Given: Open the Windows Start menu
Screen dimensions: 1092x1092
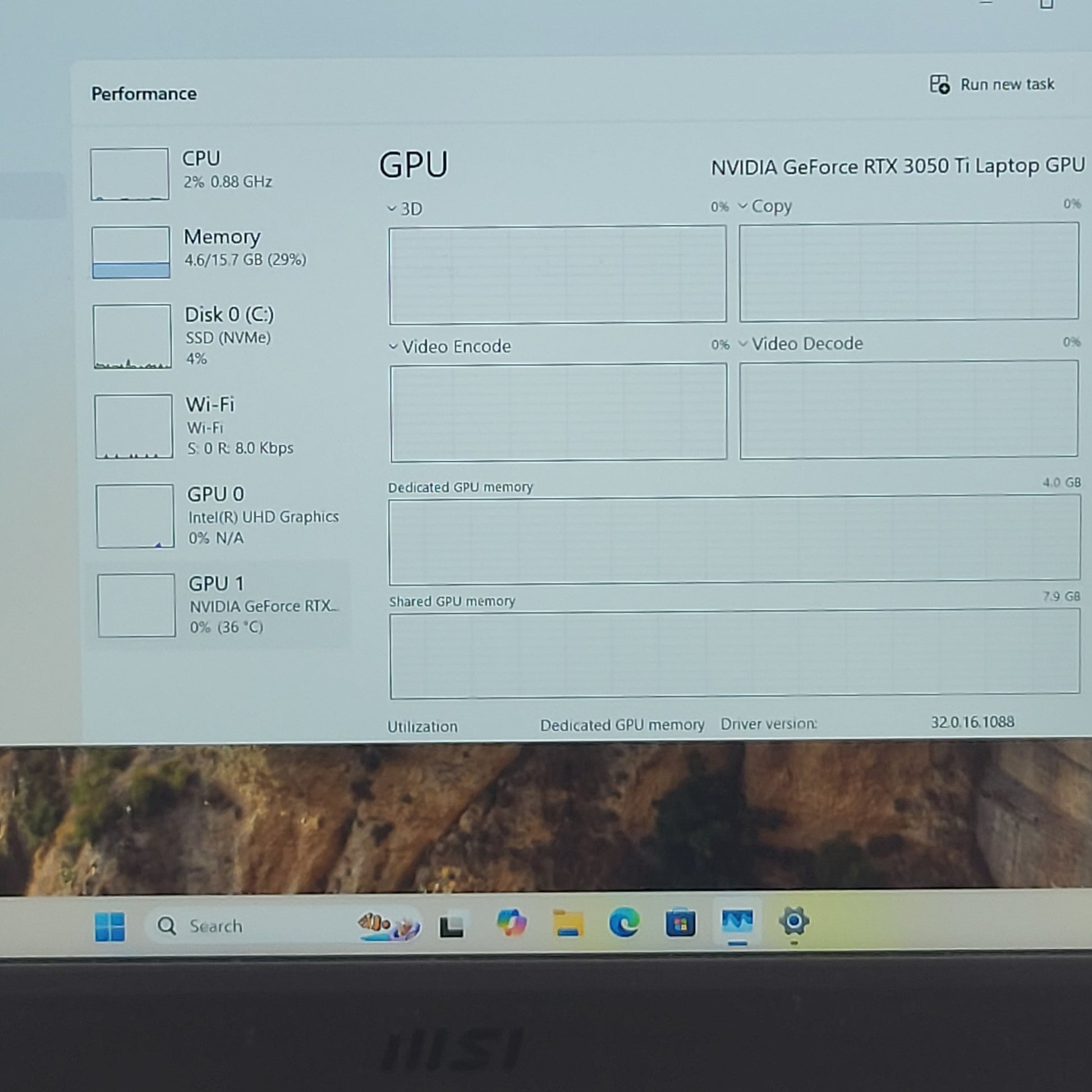Looking at the screenshot, I should [x=109, y=926].
